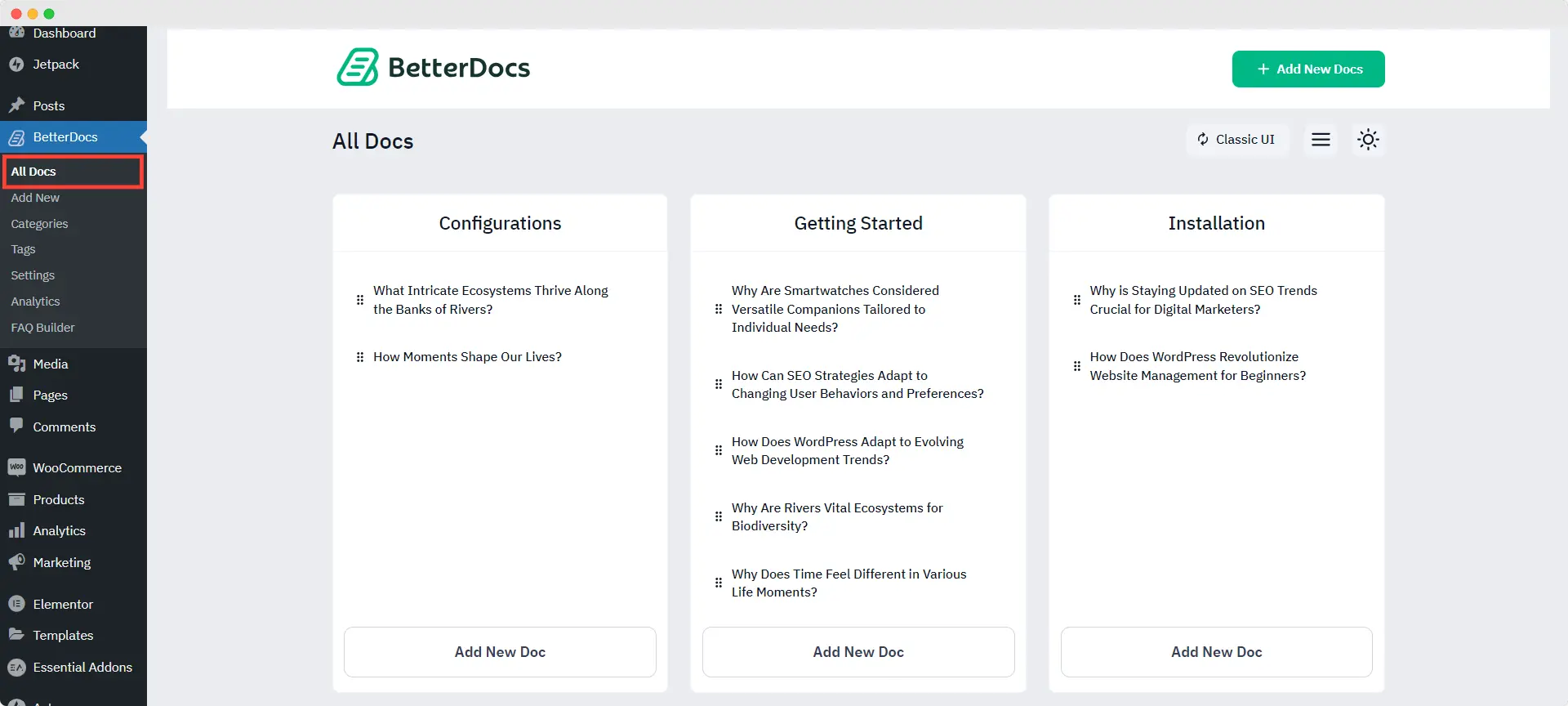Screen dimensions: 1568x706
Task: Add New Doc in Getting Started column
Action: (x=858, y=652)
